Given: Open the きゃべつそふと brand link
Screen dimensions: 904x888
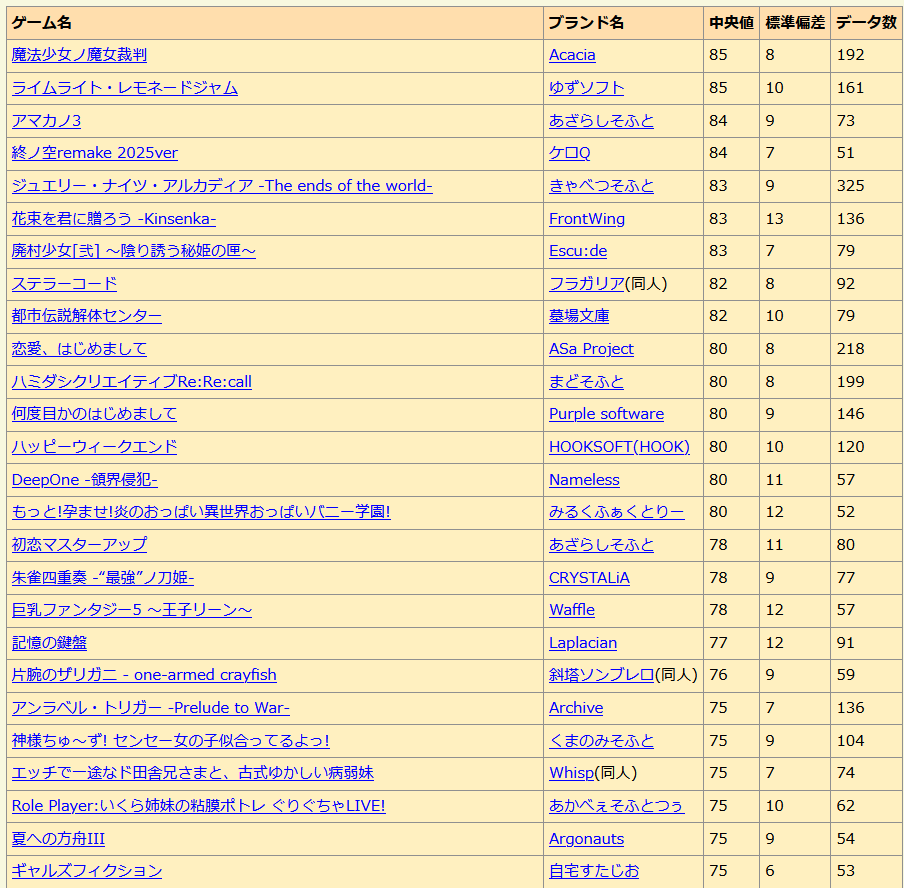Looking at the screenshot, I should [x=601, y=186].
